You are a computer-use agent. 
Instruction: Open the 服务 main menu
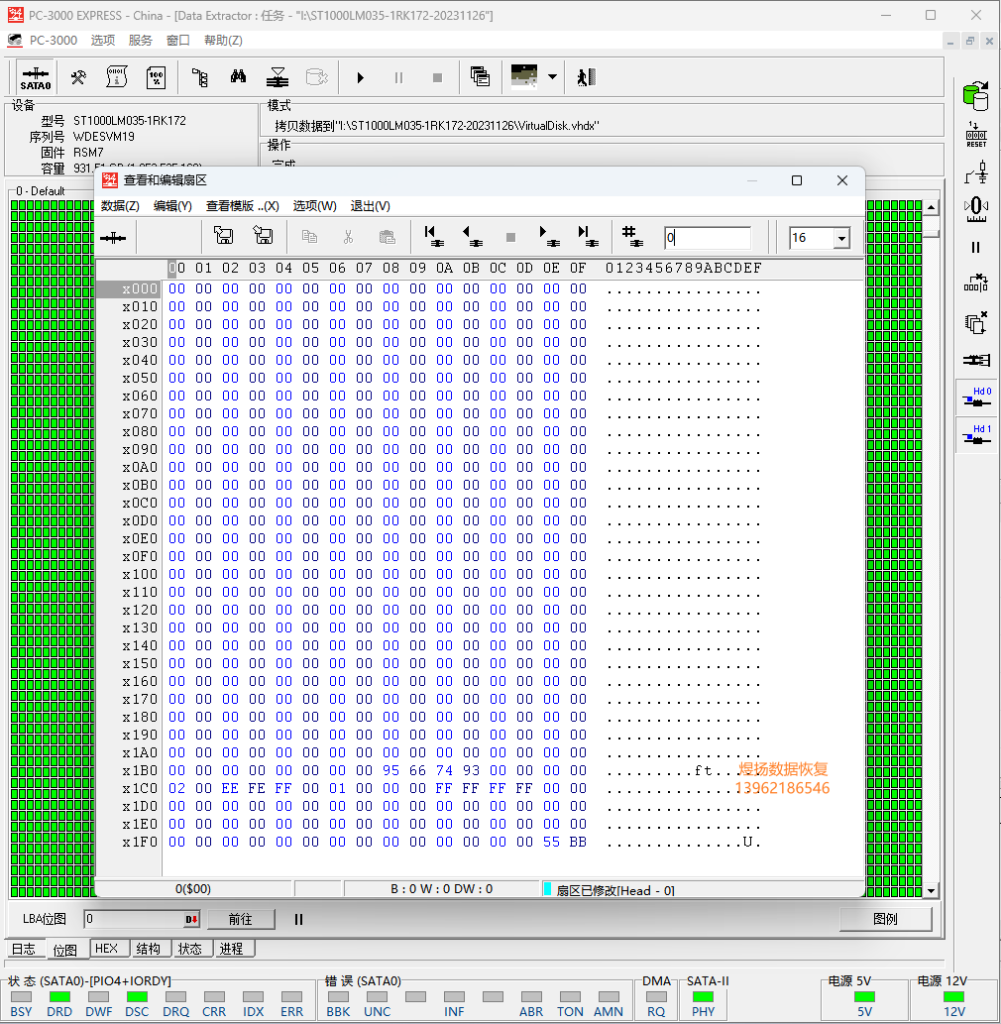pos(140,40)
